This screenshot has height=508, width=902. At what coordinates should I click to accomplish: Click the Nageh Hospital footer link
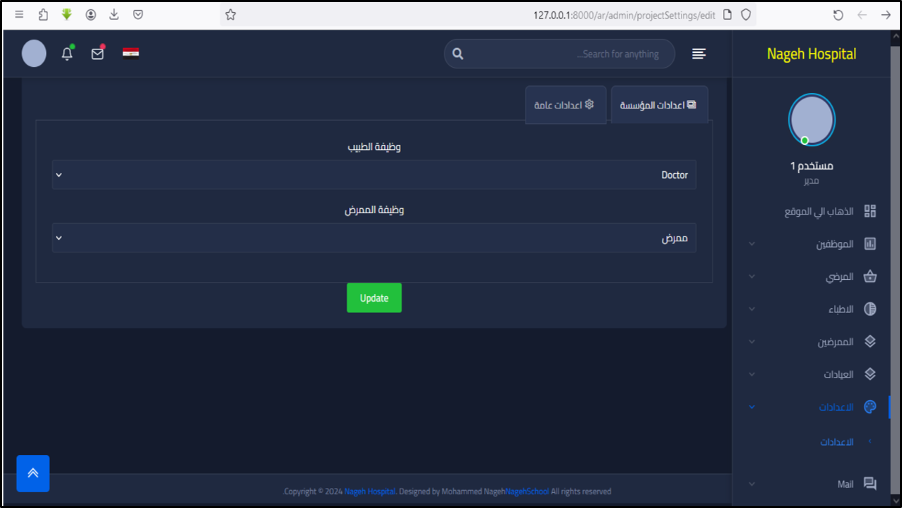(369, 492)
